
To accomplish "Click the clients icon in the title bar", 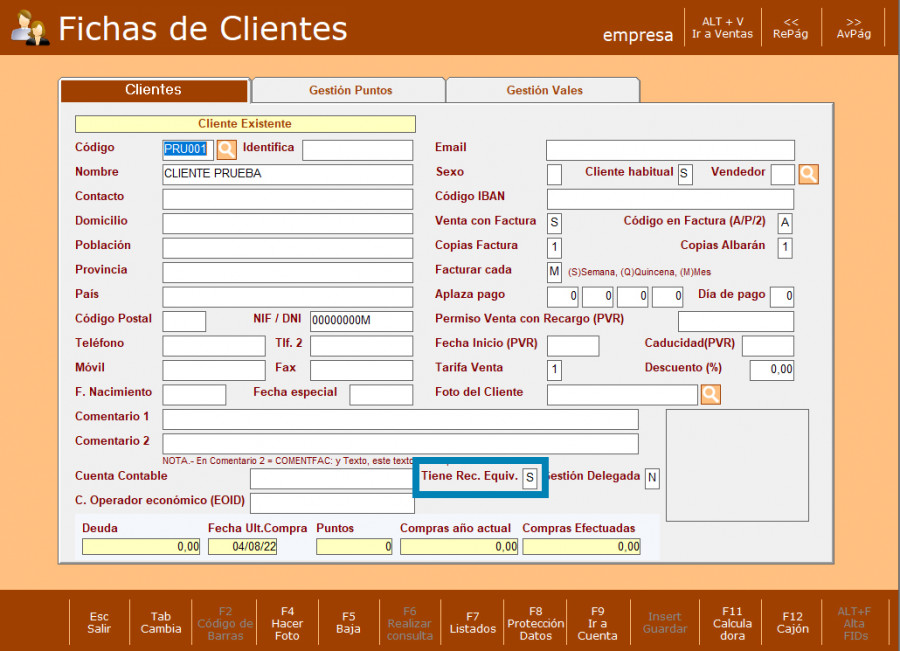I will click(29, 29).
